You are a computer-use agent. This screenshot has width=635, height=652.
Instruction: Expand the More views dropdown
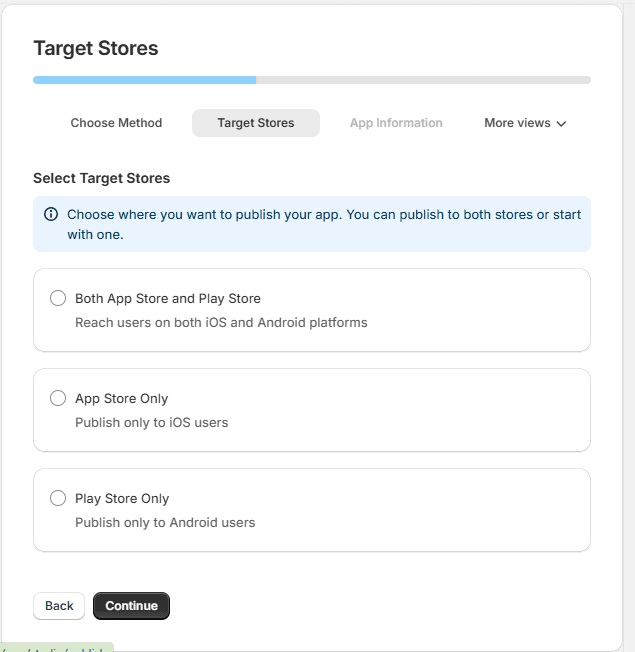[x=525, y=123]
